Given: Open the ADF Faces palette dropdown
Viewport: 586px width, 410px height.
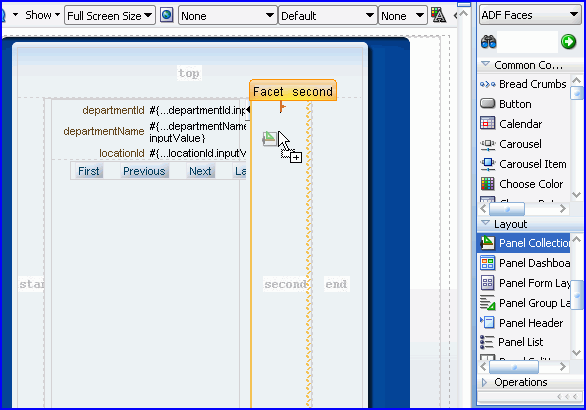Looking at the screenshot, I should pyautogui.click(x=530, y=15).
